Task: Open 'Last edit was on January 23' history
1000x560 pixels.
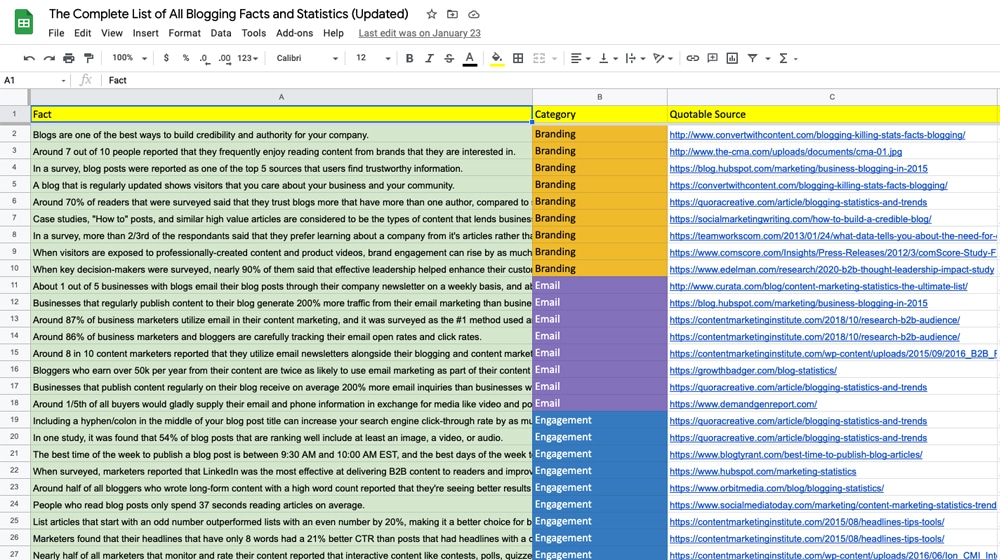Action: pyautogui.click(x=420, y=33)
